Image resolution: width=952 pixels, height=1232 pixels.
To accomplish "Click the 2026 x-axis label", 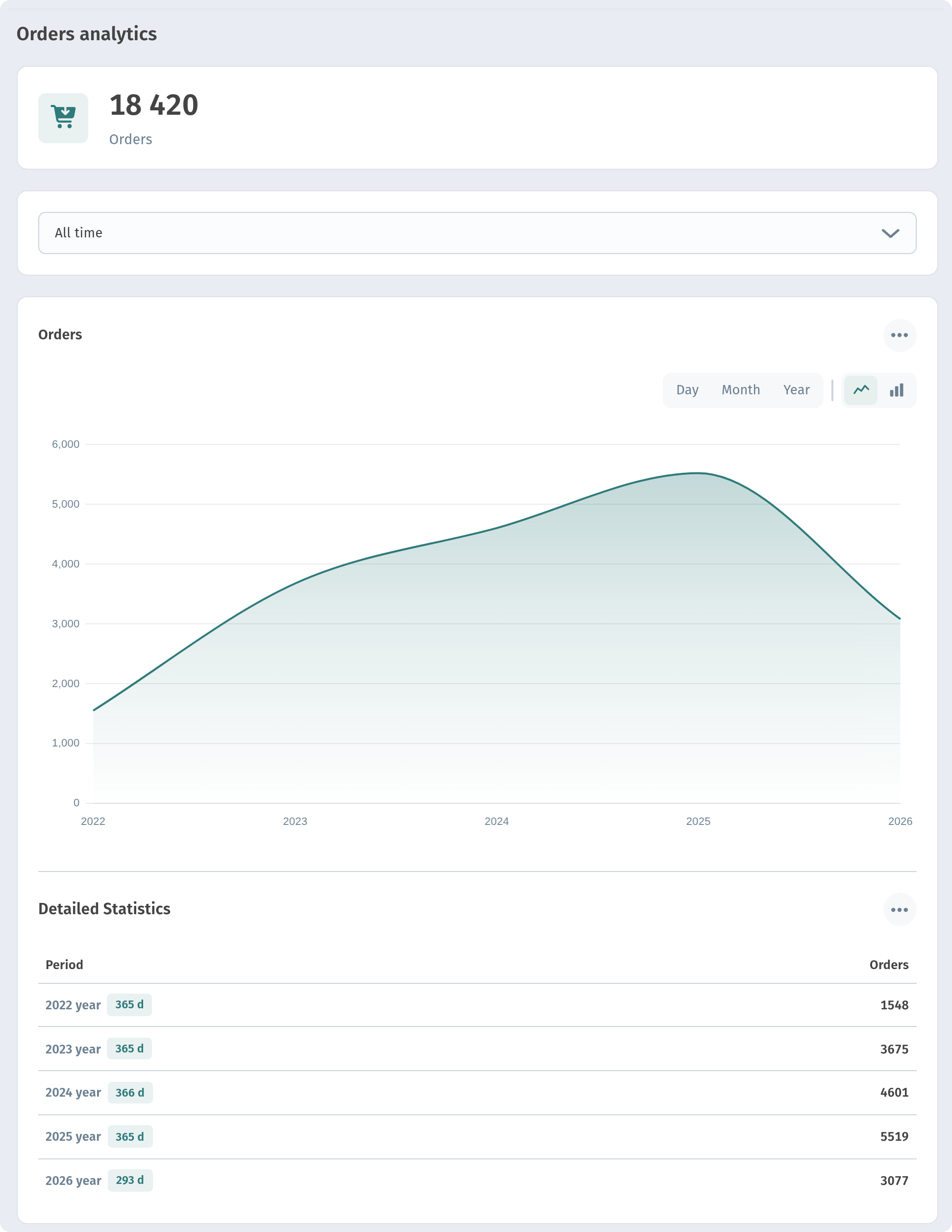I will 900,821.
